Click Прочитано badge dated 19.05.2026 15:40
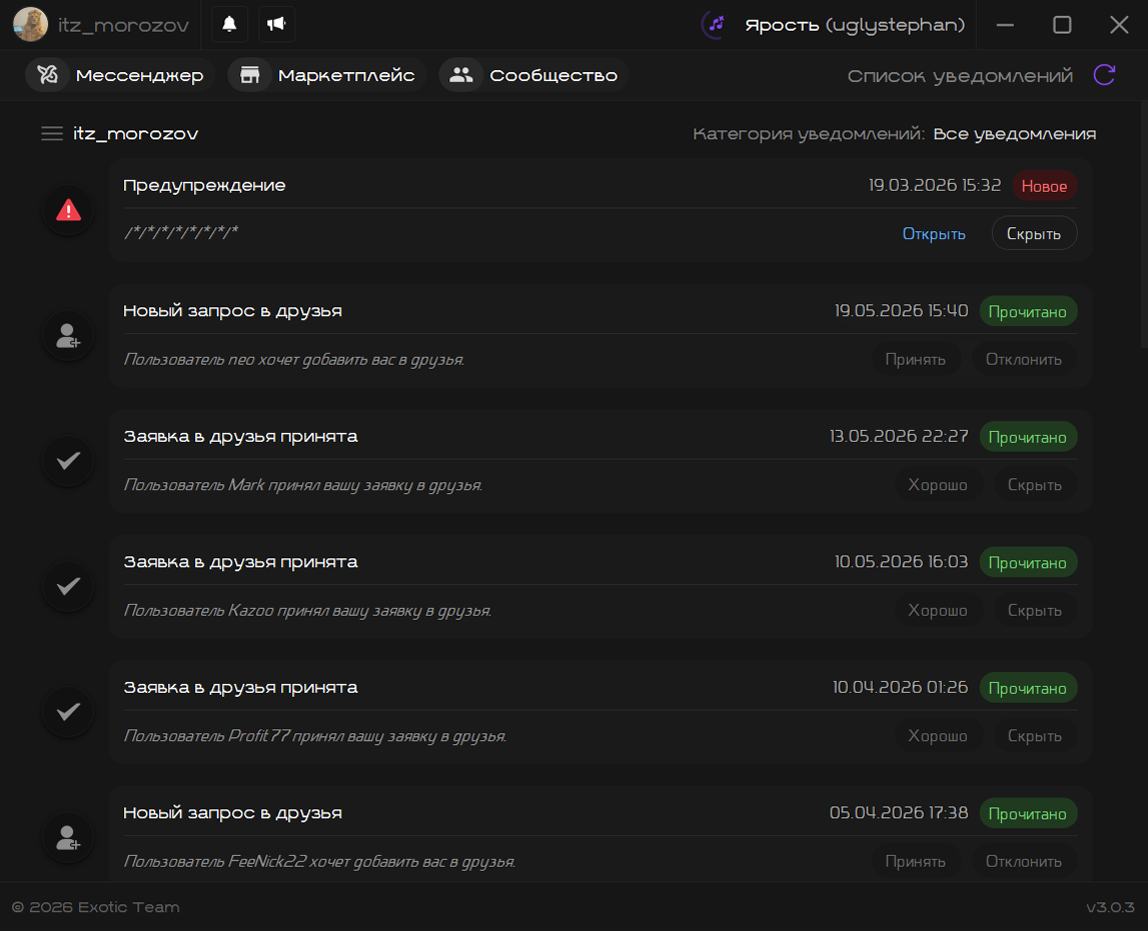The width and height of the screenshot is (1148, 931). [1028, 311]
